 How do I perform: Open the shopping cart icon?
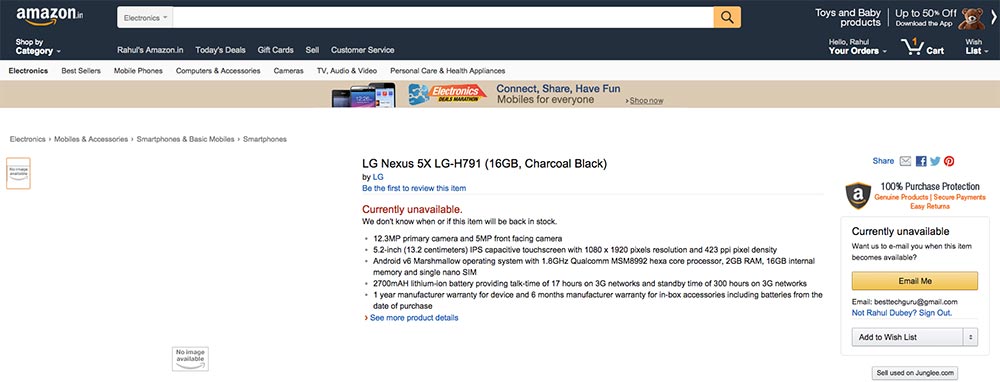pos(922,47)
